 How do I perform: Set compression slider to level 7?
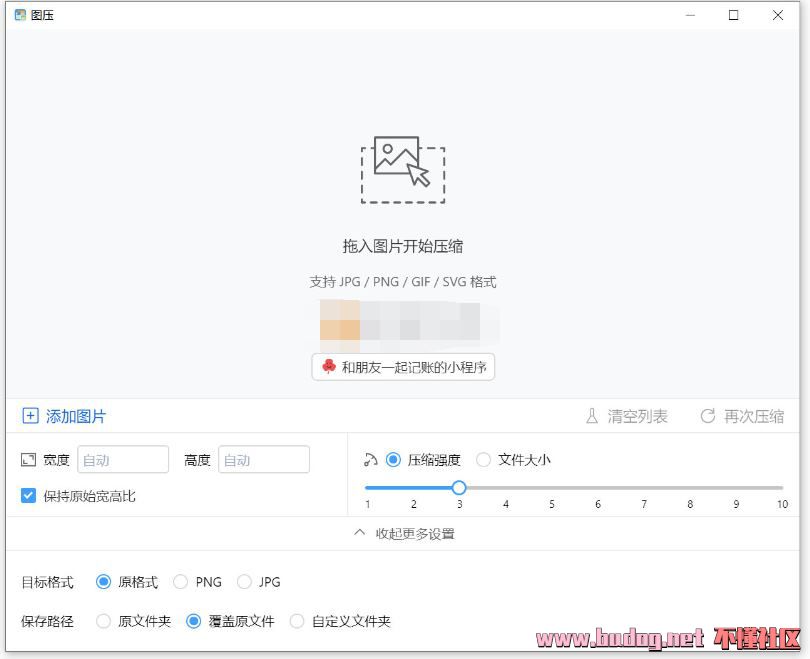click(644, 488)
